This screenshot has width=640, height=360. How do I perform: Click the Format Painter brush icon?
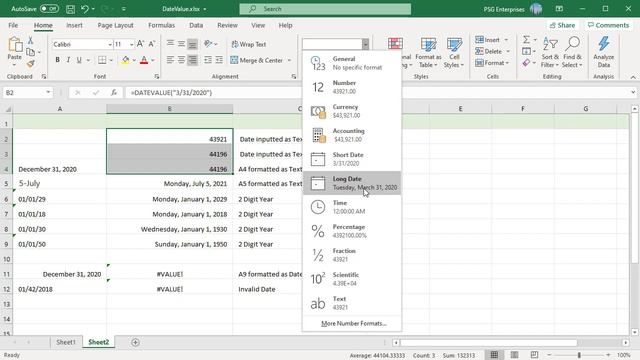(30, 63)
